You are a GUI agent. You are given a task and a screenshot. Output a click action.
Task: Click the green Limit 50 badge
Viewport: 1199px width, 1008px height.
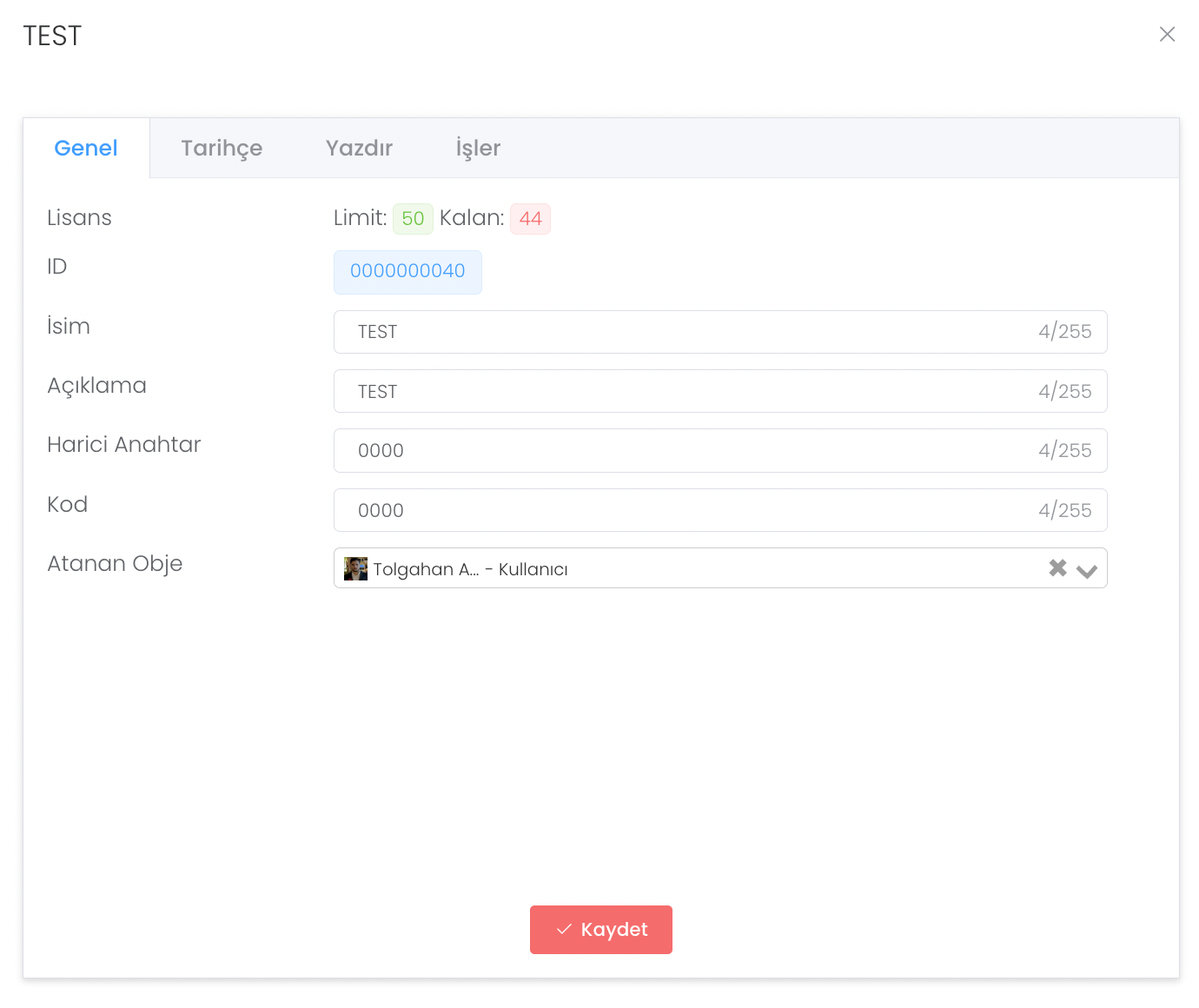coord(413,218)
